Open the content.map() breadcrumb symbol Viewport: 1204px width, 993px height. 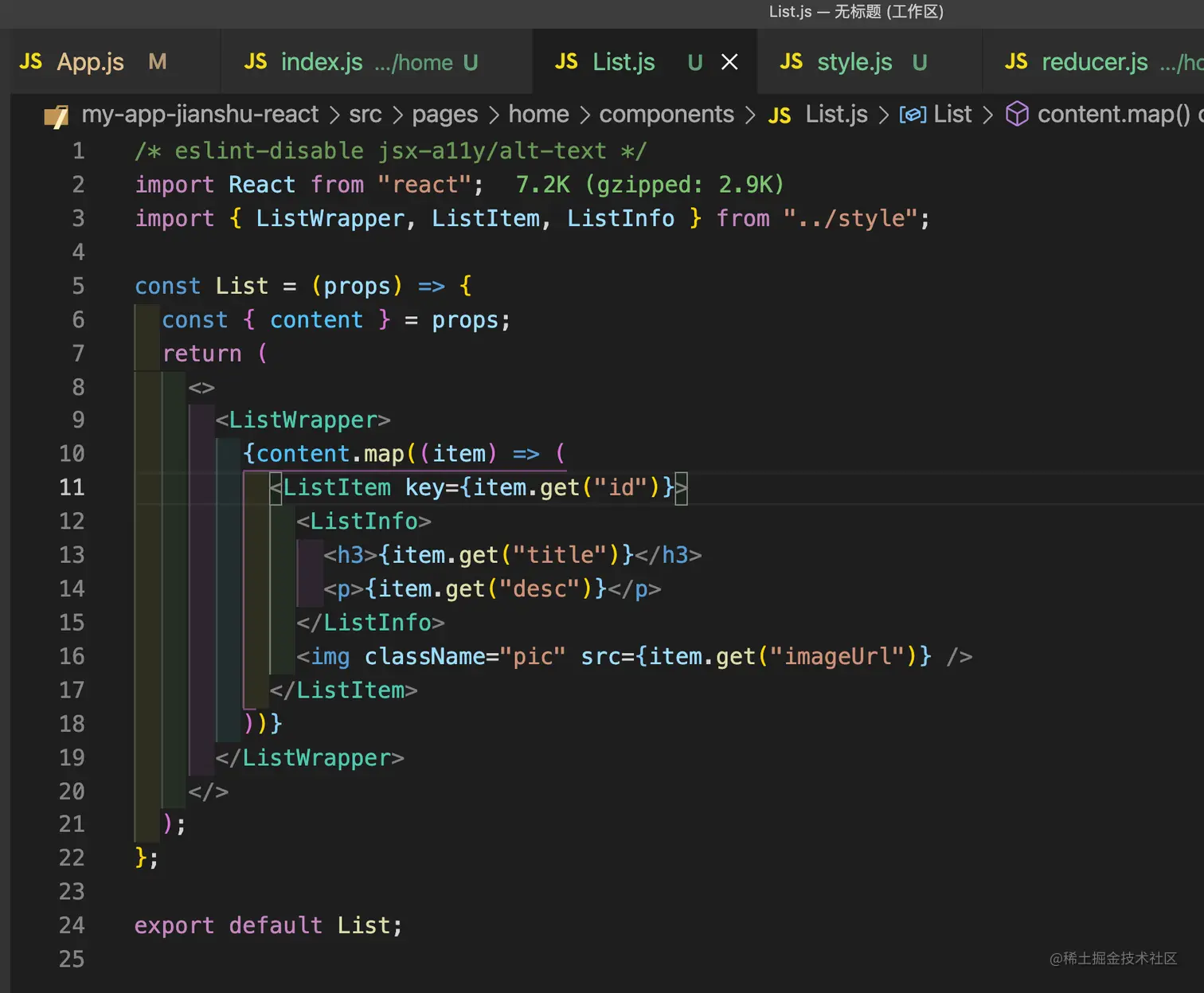click(x=1114, y=115)
